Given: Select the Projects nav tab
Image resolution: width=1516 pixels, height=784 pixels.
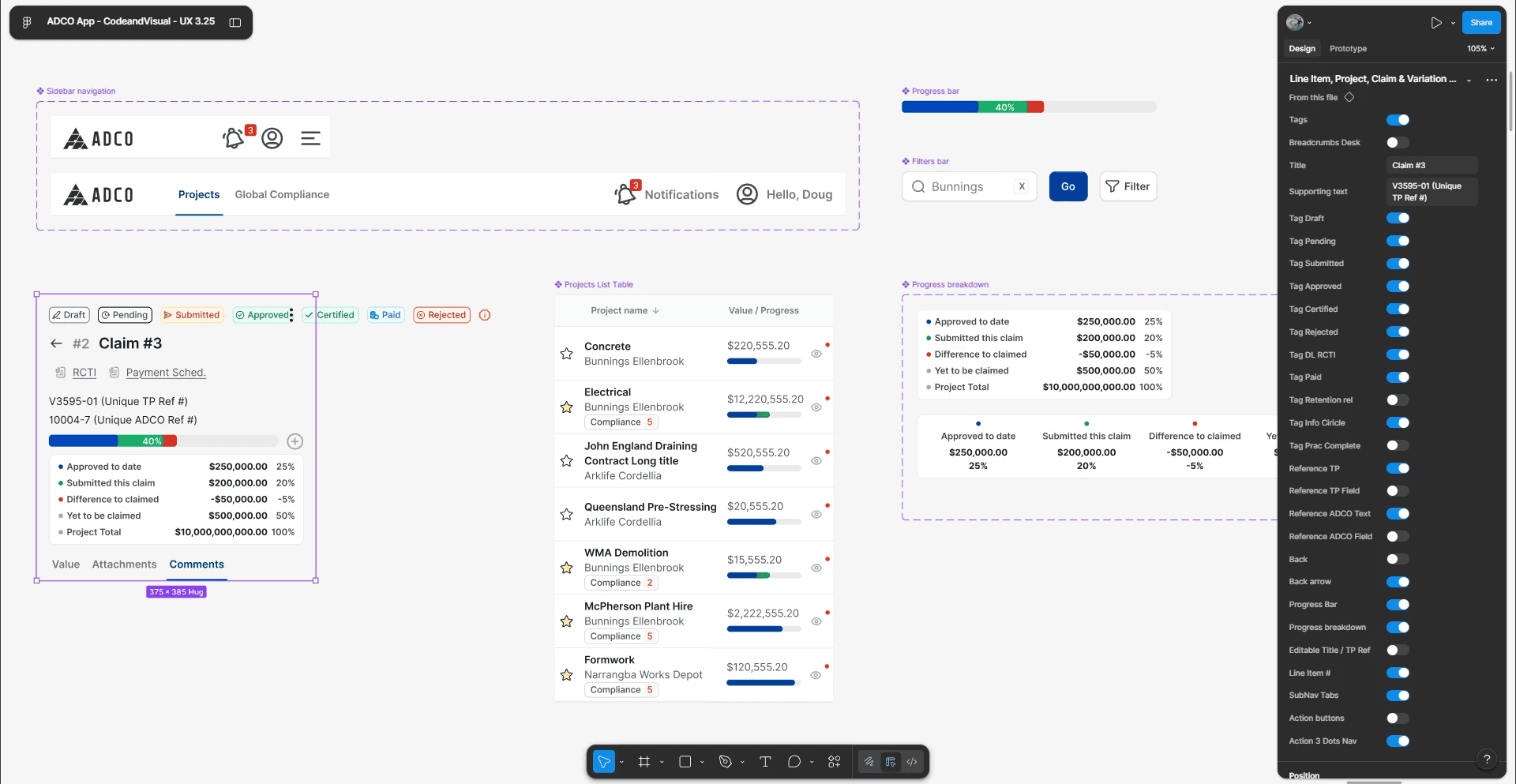Looking at the screenshot, I should [x=199, y=194].
